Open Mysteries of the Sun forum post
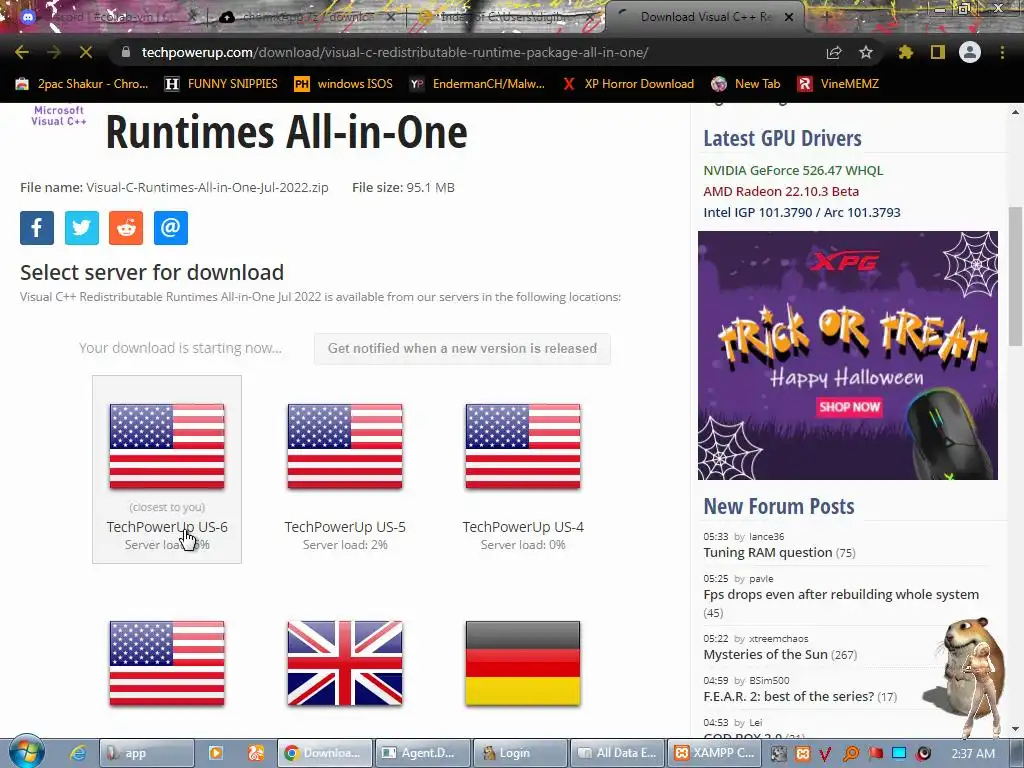Screen dimensions: 1024x768 click(x=765, y=654)
